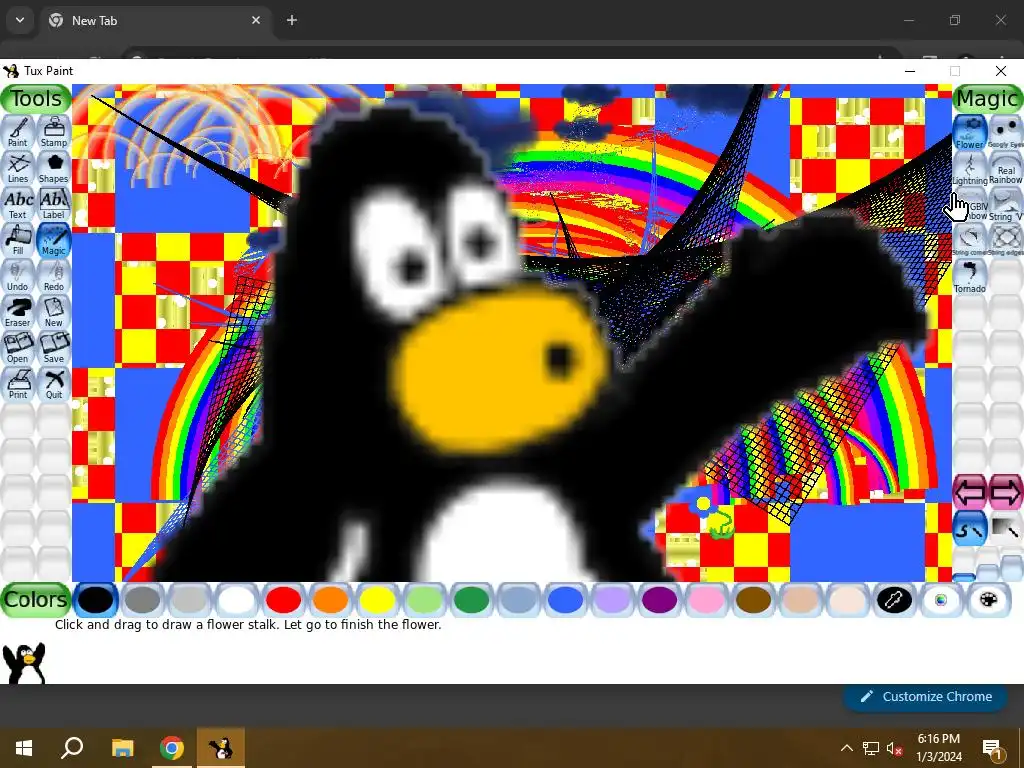This screenshot has width=1024, height=768.
Task: Click the Save book icon
Action: 54,348
